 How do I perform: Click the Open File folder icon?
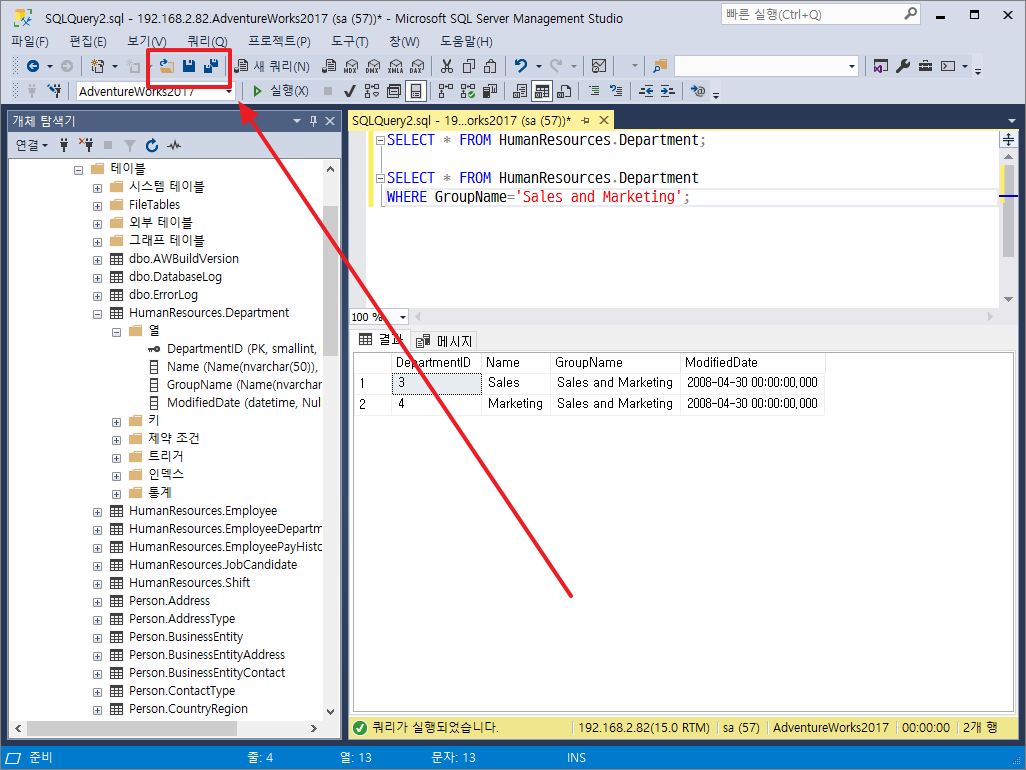(x=166, y=66)
